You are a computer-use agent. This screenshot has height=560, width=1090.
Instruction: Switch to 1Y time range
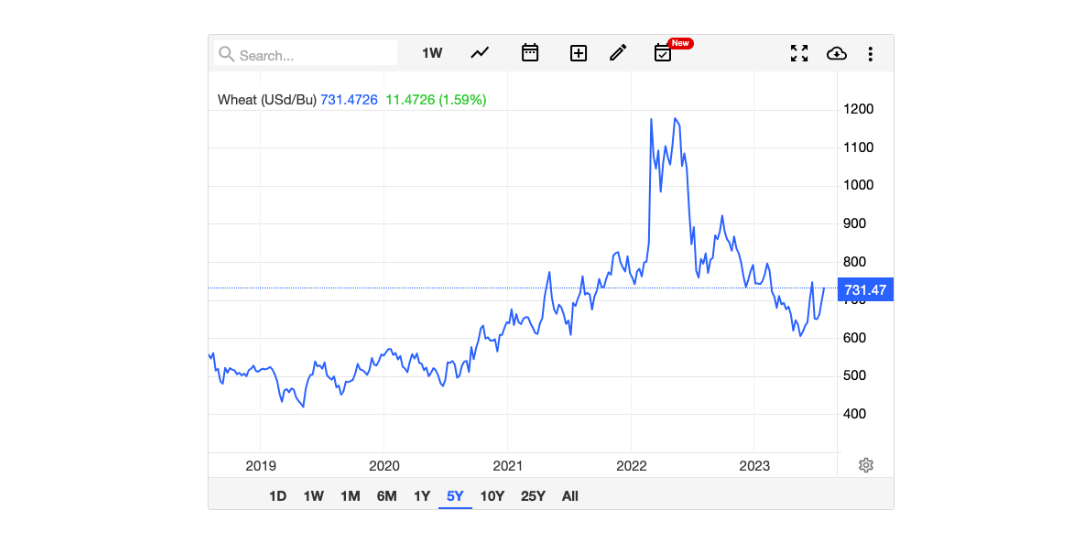tap(422, 496)
